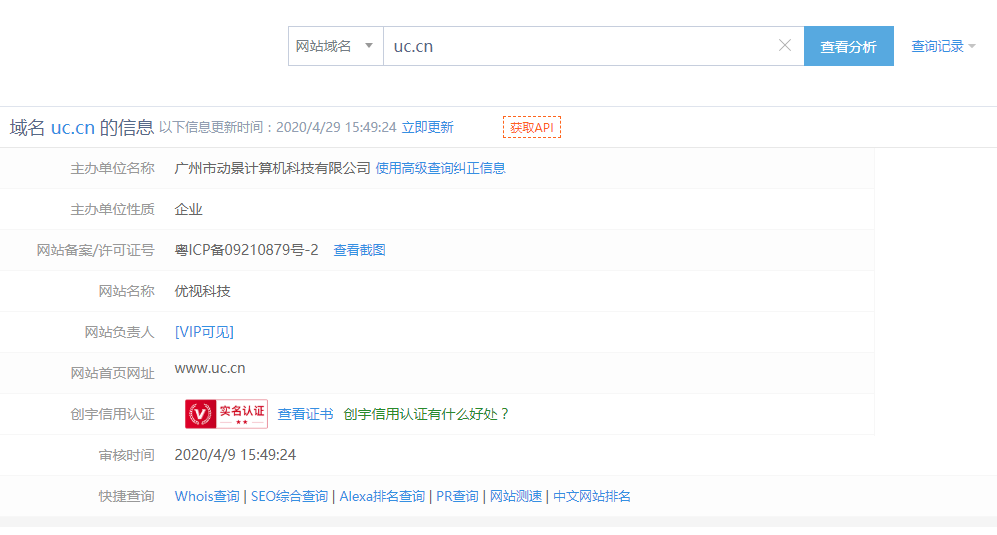Click 创宇信用认证有什么好处？ link
Viewport: 997px width, 535px height.
click(427, 414)
